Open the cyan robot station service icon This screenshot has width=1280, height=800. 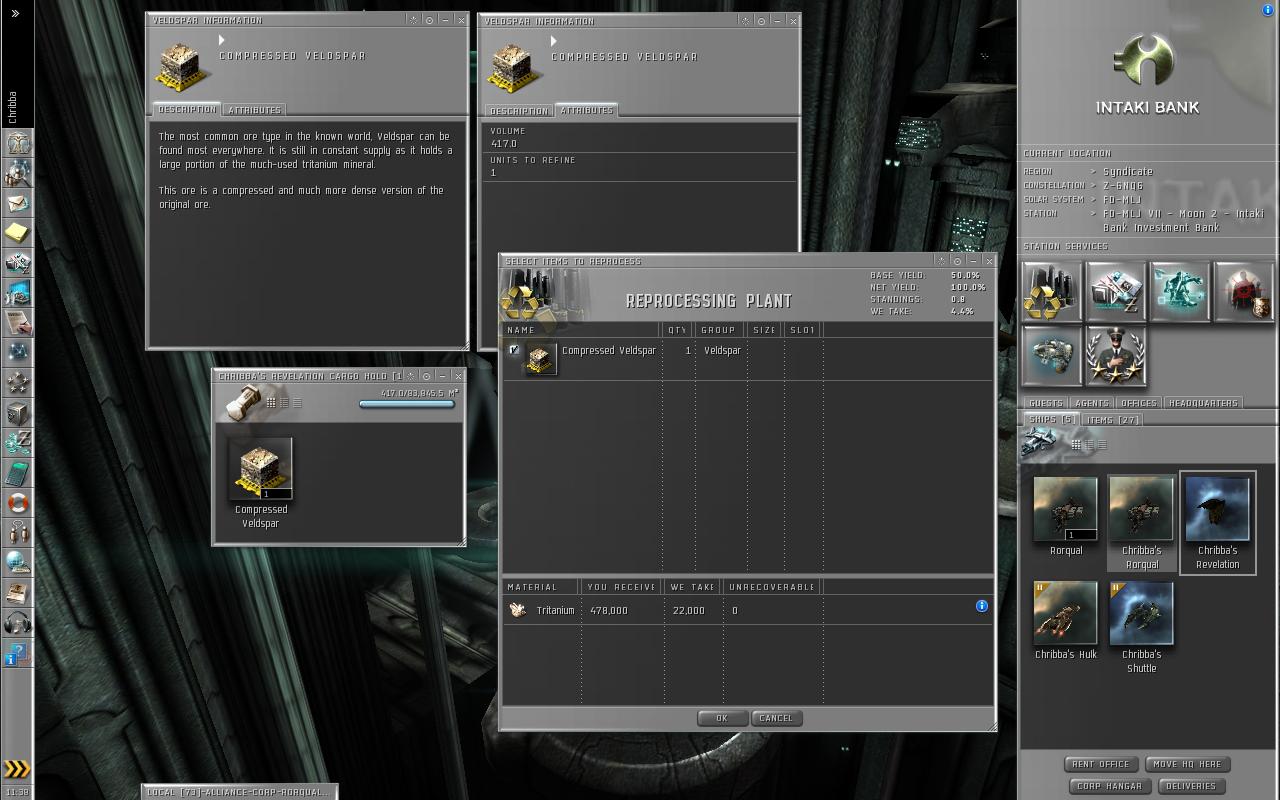(x=1180, y=292)
